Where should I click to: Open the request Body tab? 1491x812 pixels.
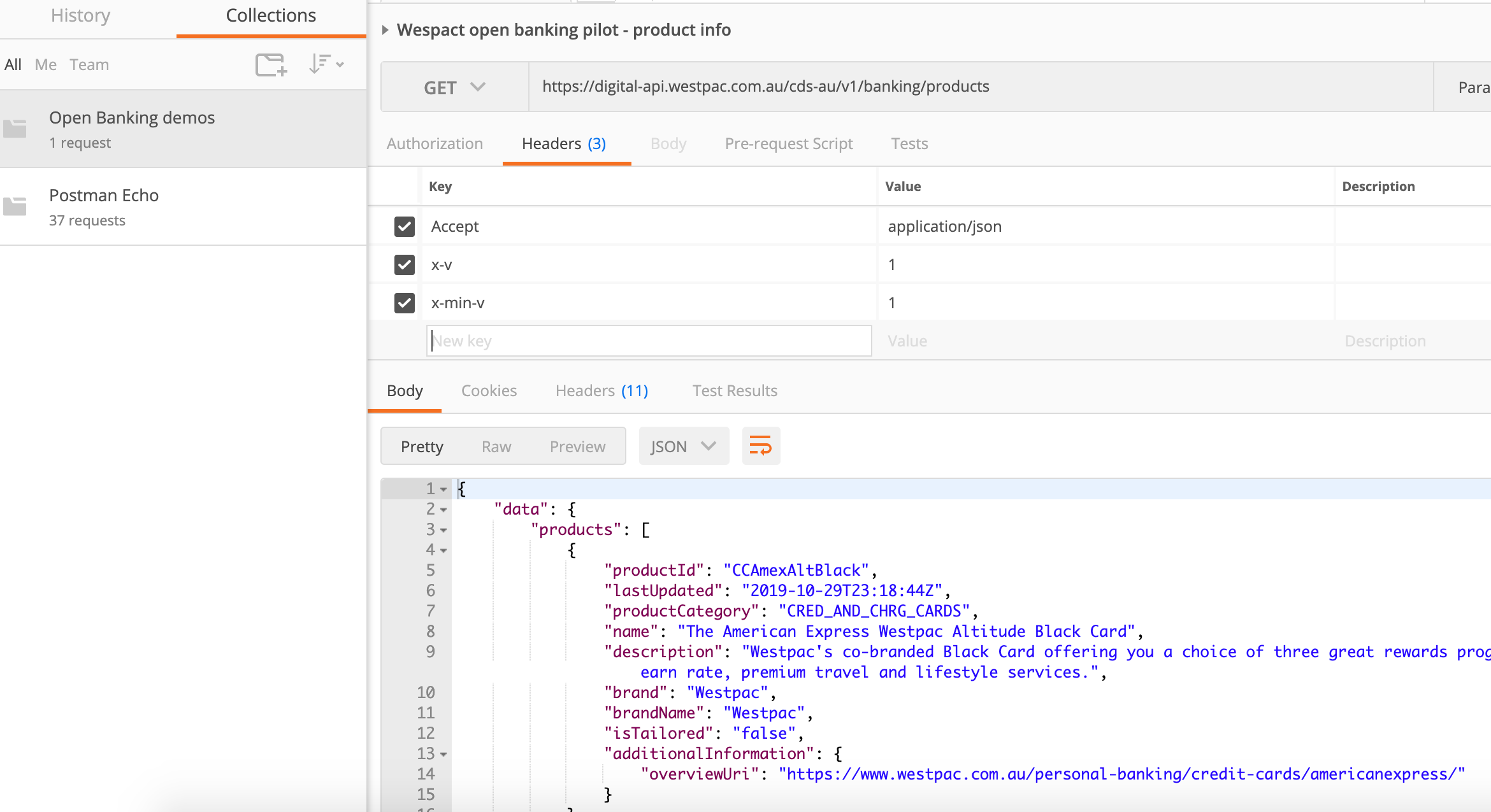click(x=668, y=144)
